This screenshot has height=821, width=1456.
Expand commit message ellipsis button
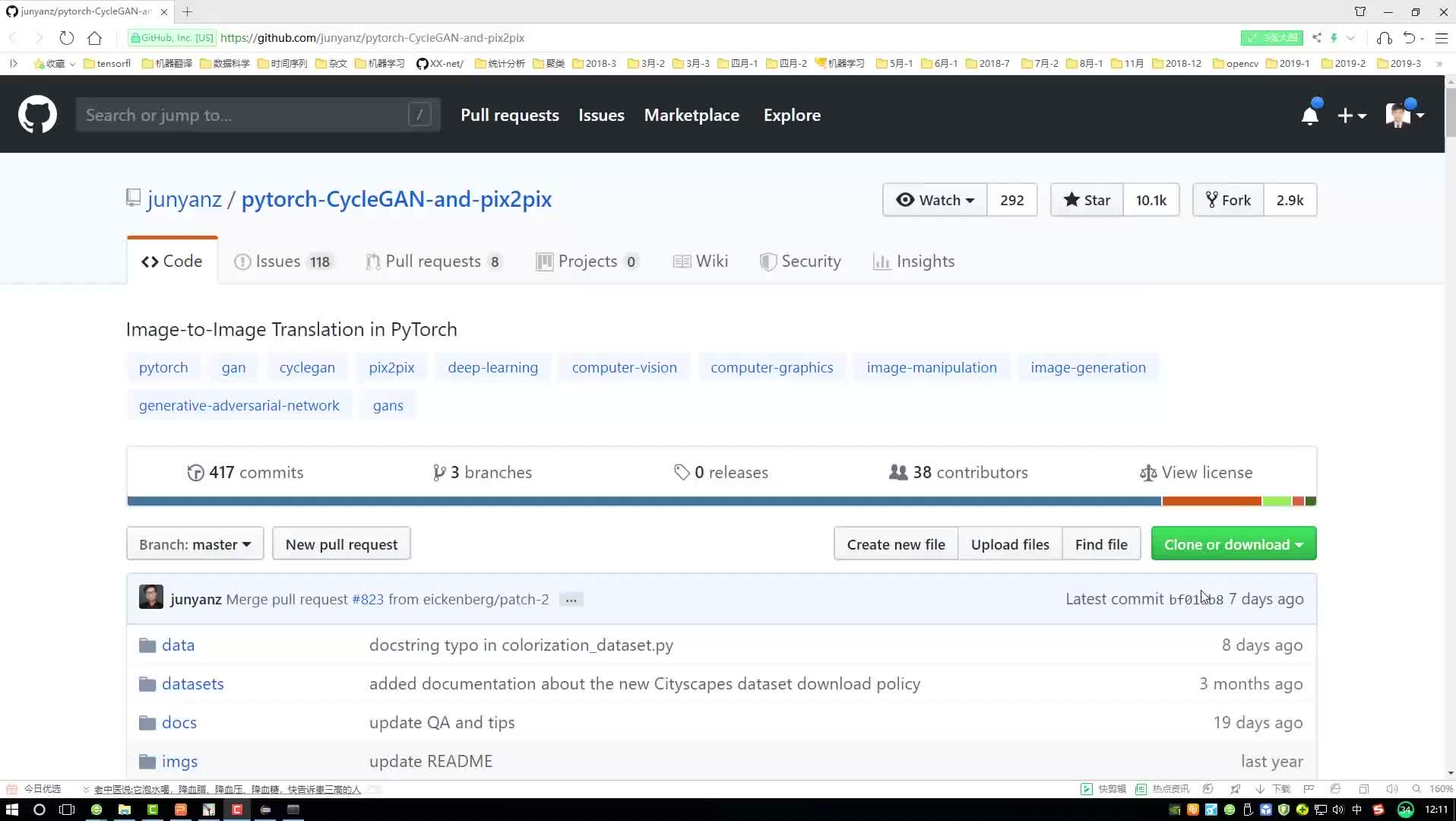tap(571, 599)
